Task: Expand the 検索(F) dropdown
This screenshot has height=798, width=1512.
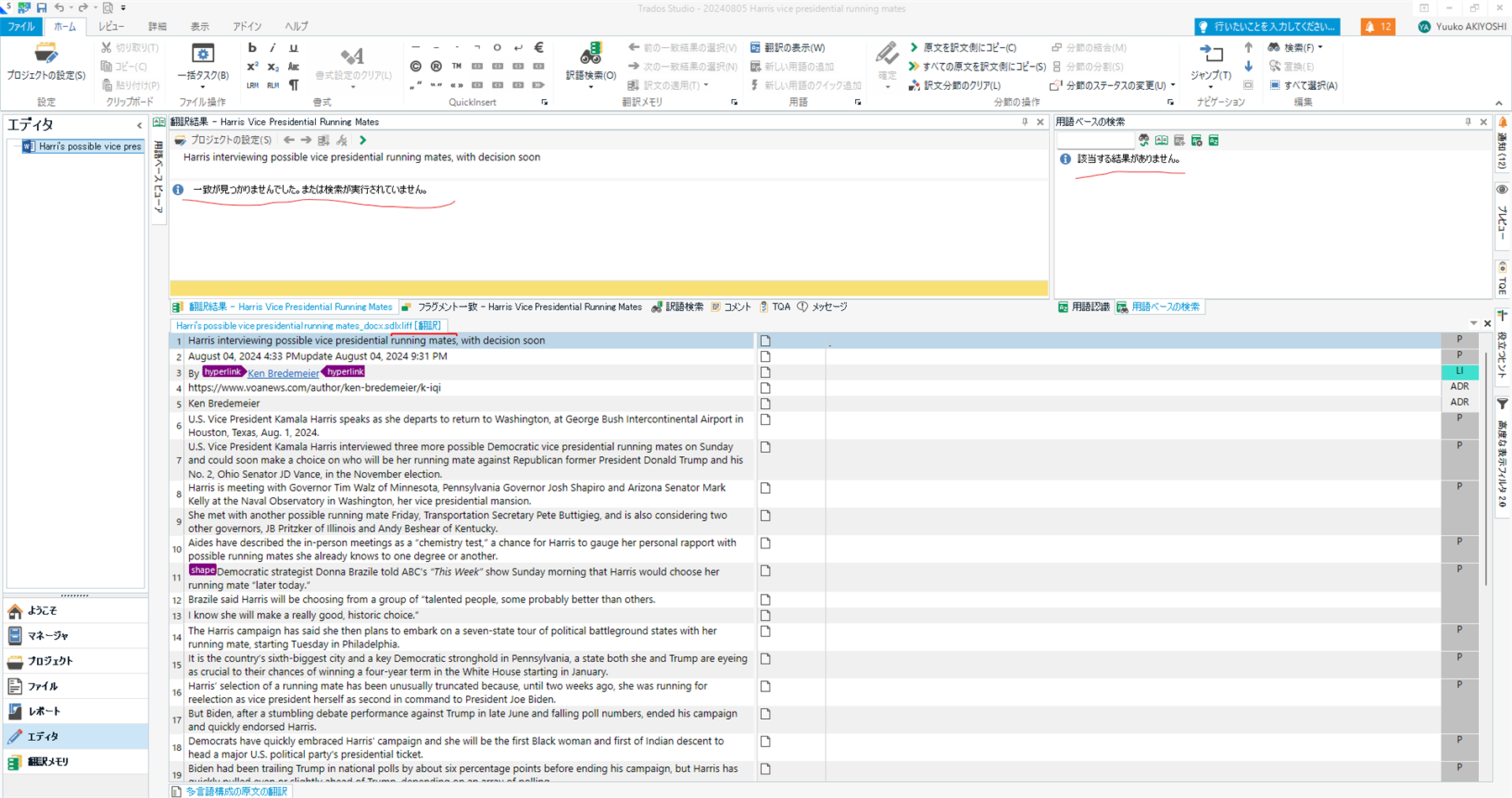Action: (1320, 48)
